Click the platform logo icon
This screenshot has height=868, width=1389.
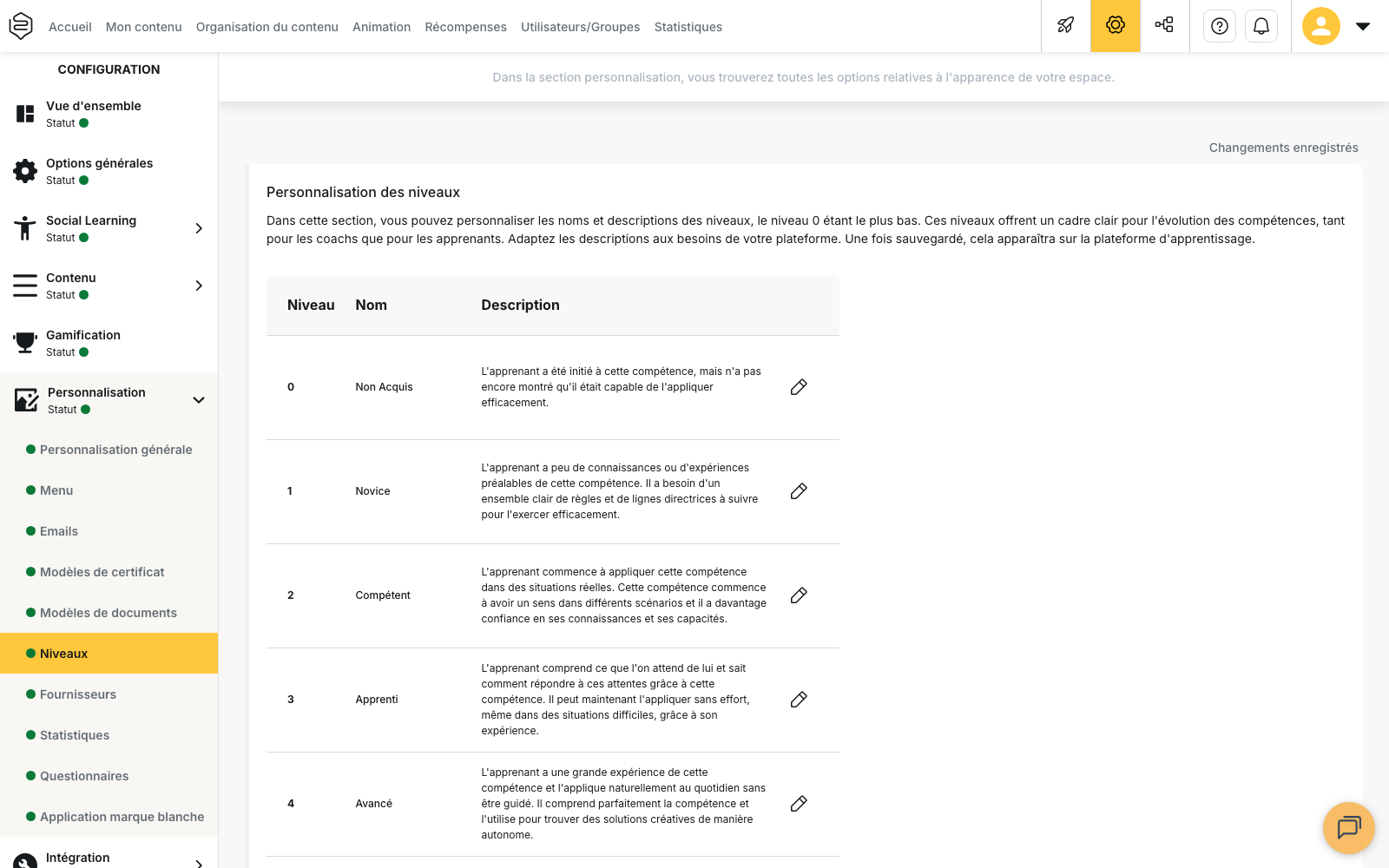(21, 26)
